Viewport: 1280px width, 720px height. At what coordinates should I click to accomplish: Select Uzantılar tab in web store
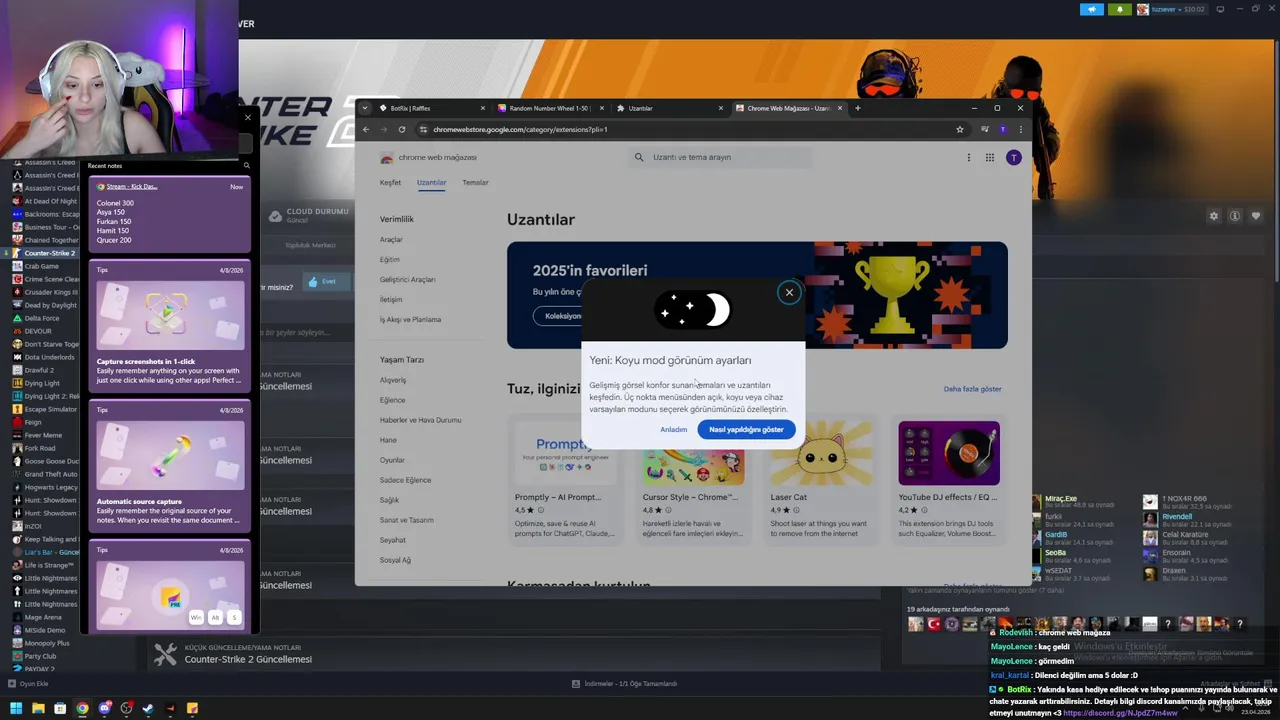point(431,183)
